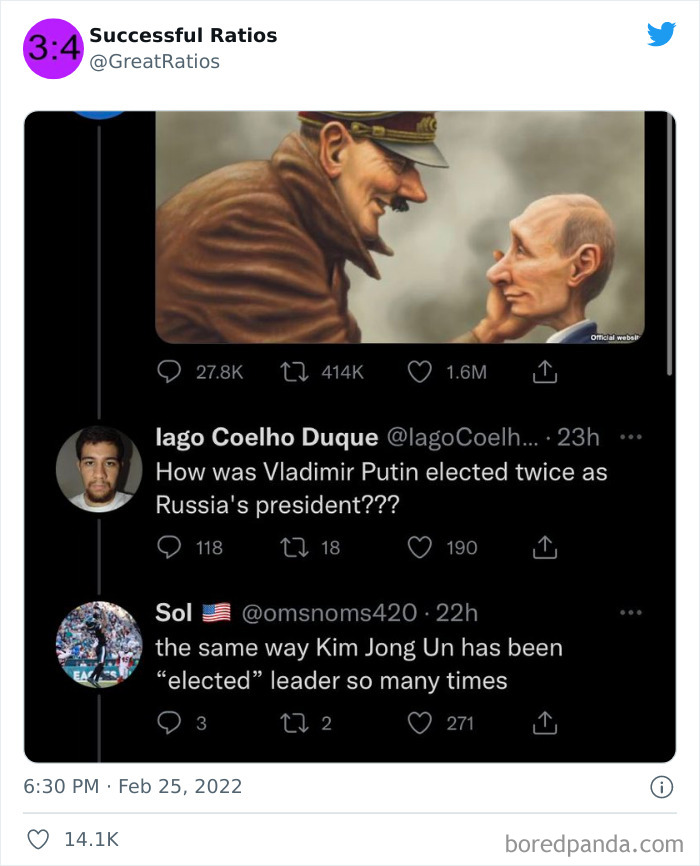700x866 pixels.
Task: Open the reply icon on the main tweet
Action: point(168,370)
